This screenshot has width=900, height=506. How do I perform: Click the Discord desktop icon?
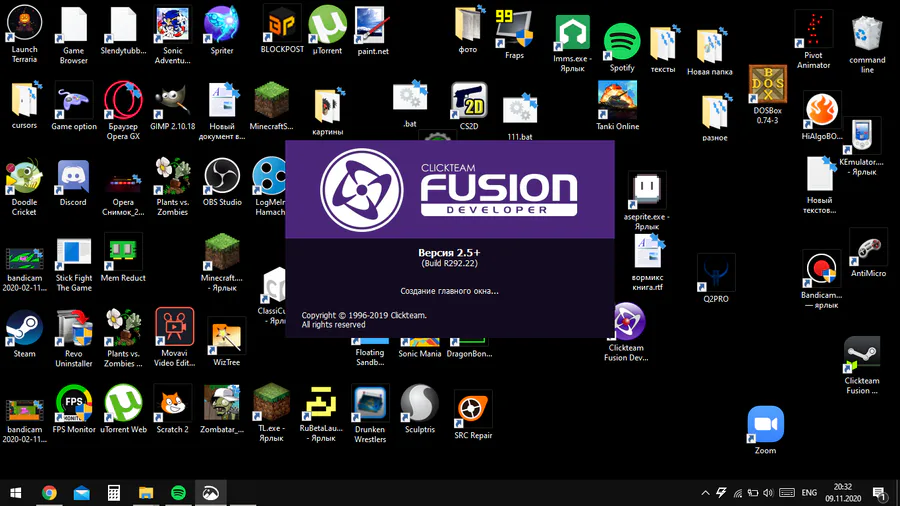[x=73, y=176]
